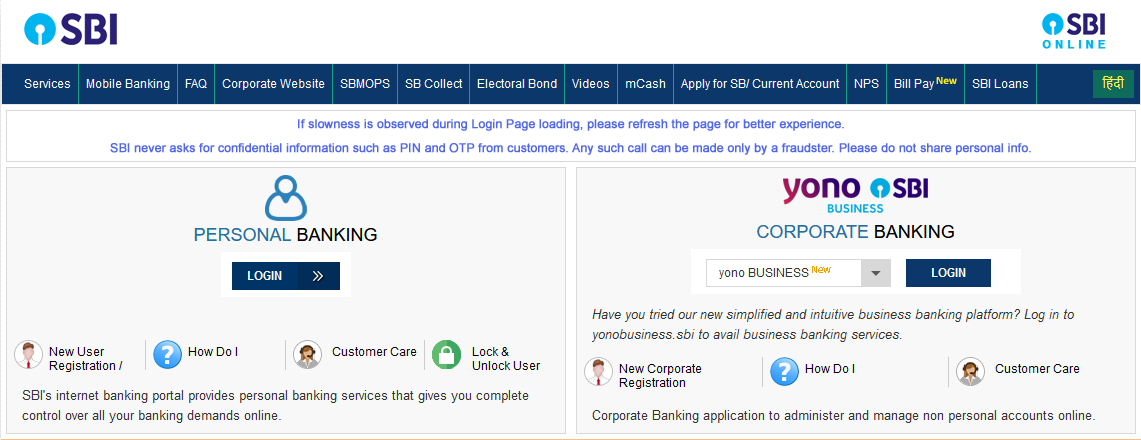Open the New Corporate Registration link
The height and width of the screenshot is (440, 1141).
tap(660, 376)
